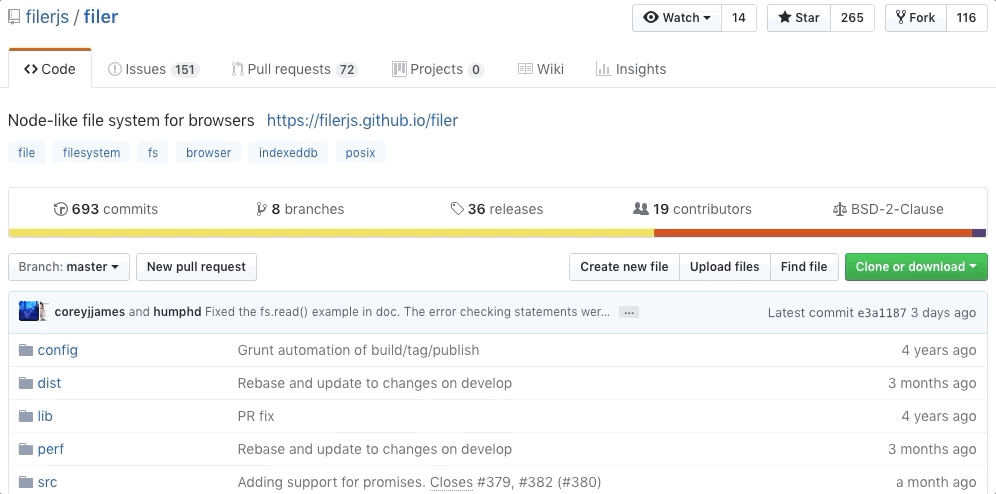Click the branches icon next to 8 branches
The width and height of the screenshot is (996, 494).
(x=261, y=209)
